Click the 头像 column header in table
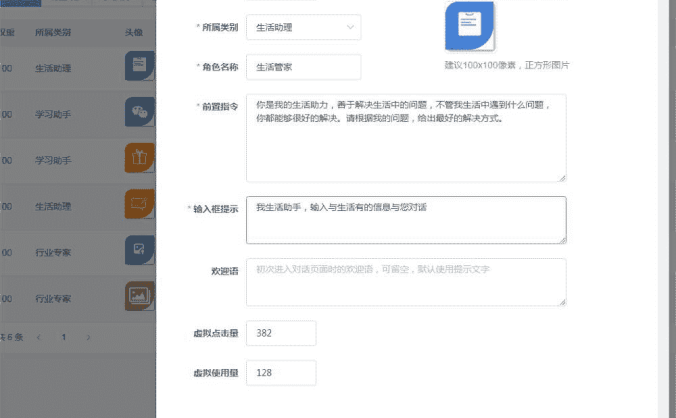Image resolution: width=676 pixels, height=418 pixels. [x=134, y=32]
